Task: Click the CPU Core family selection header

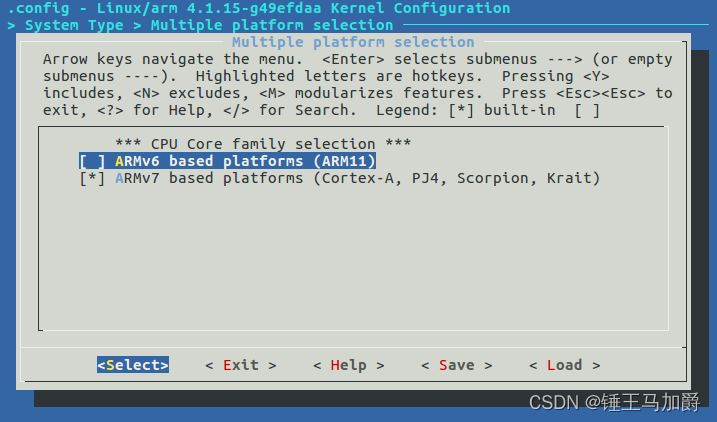Action: point(259,144)
